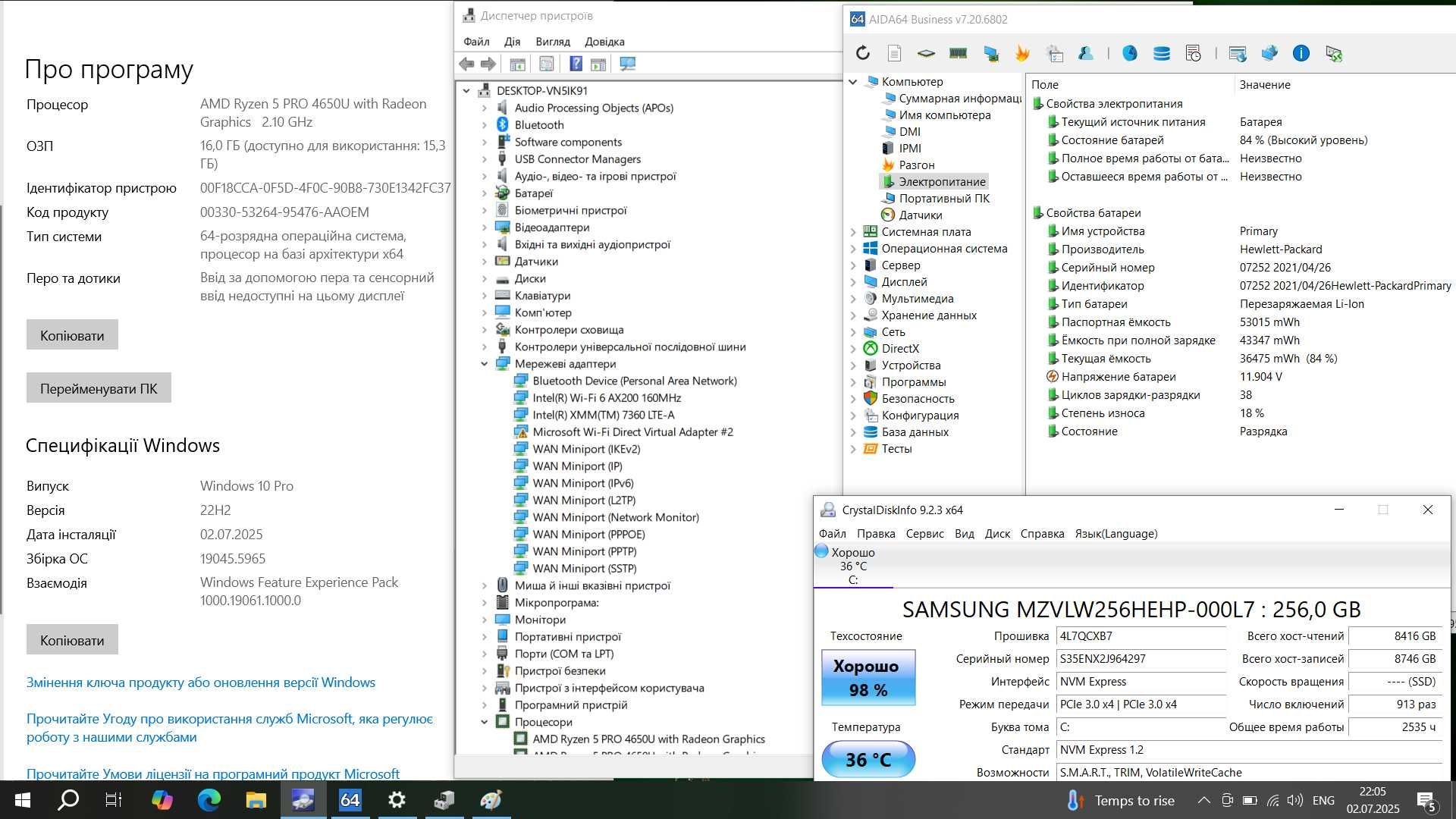Click the Копіювати button under Windows specifications
1456x819 pixels.
[72, 640]
